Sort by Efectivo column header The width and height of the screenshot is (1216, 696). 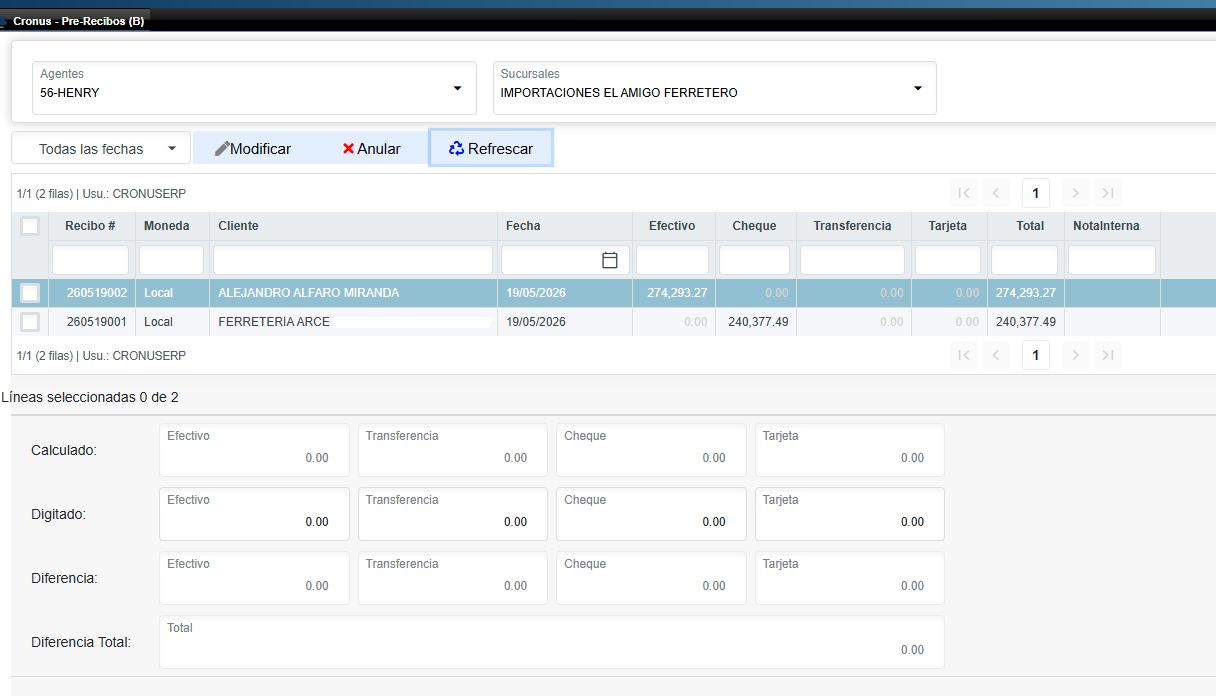coord(673,226)
